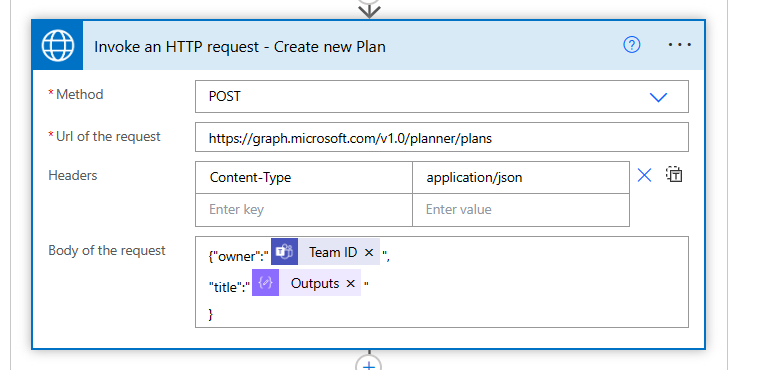Click the 'Body of the request' label

(107, 250)
